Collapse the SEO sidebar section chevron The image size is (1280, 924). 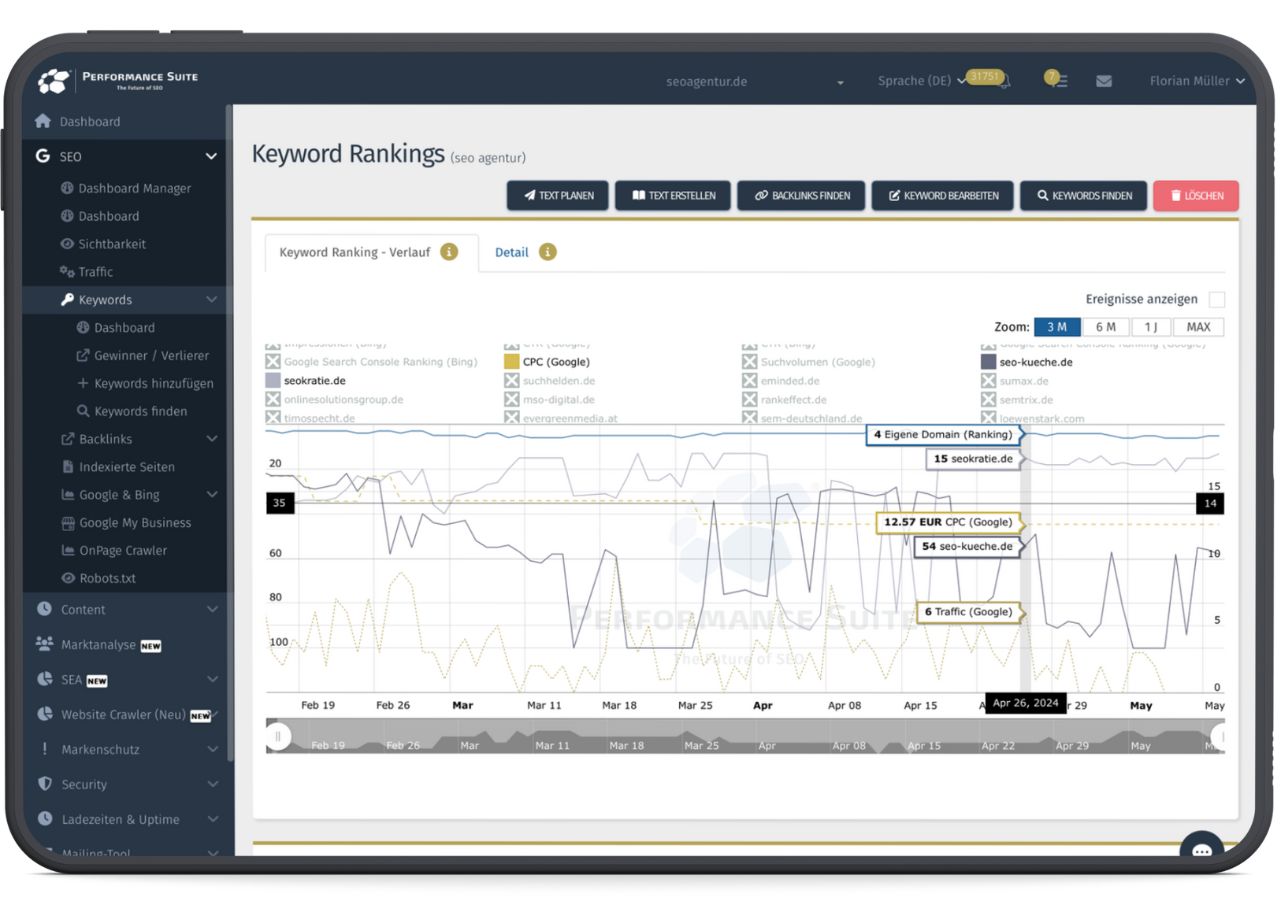click(x=211, y=156)
